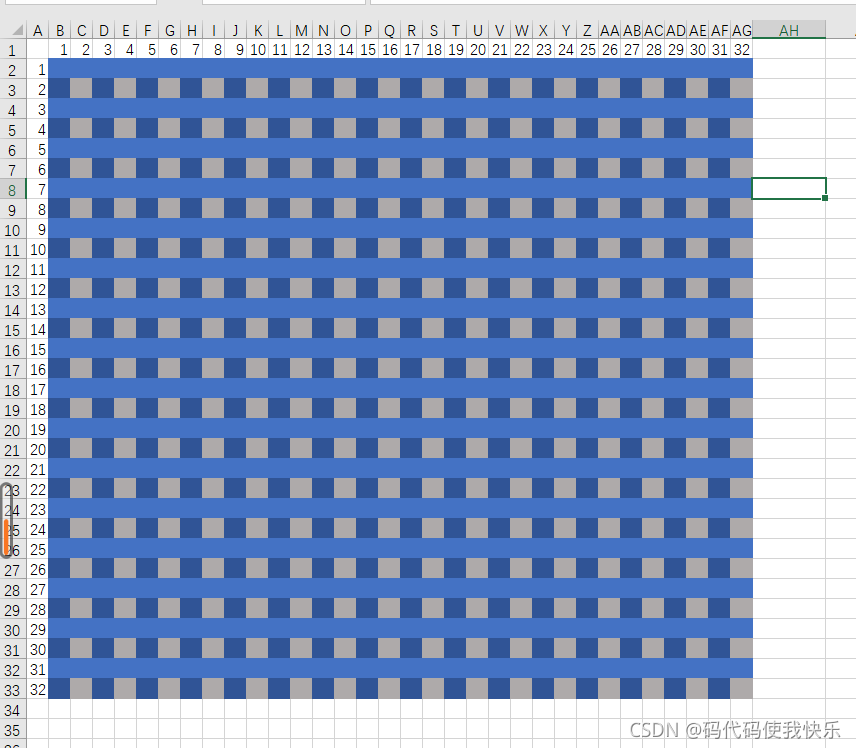856x748 pixels.
Task: Click cell A8 containing value 7
Action: click(x=37, y=189)
